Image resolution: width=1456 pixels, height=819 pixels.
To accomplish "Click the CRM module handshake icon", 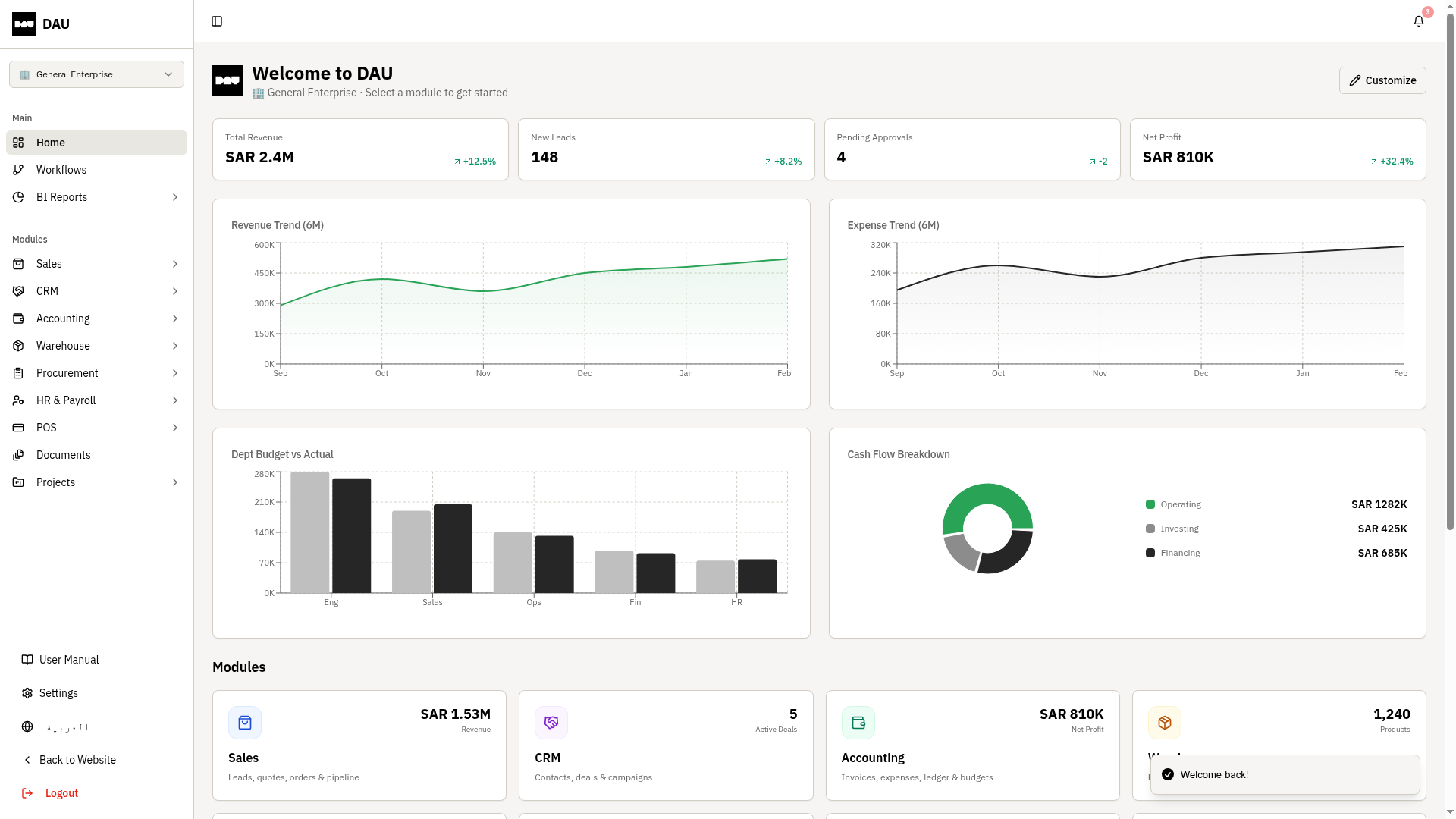I will (x=551, y=723).
